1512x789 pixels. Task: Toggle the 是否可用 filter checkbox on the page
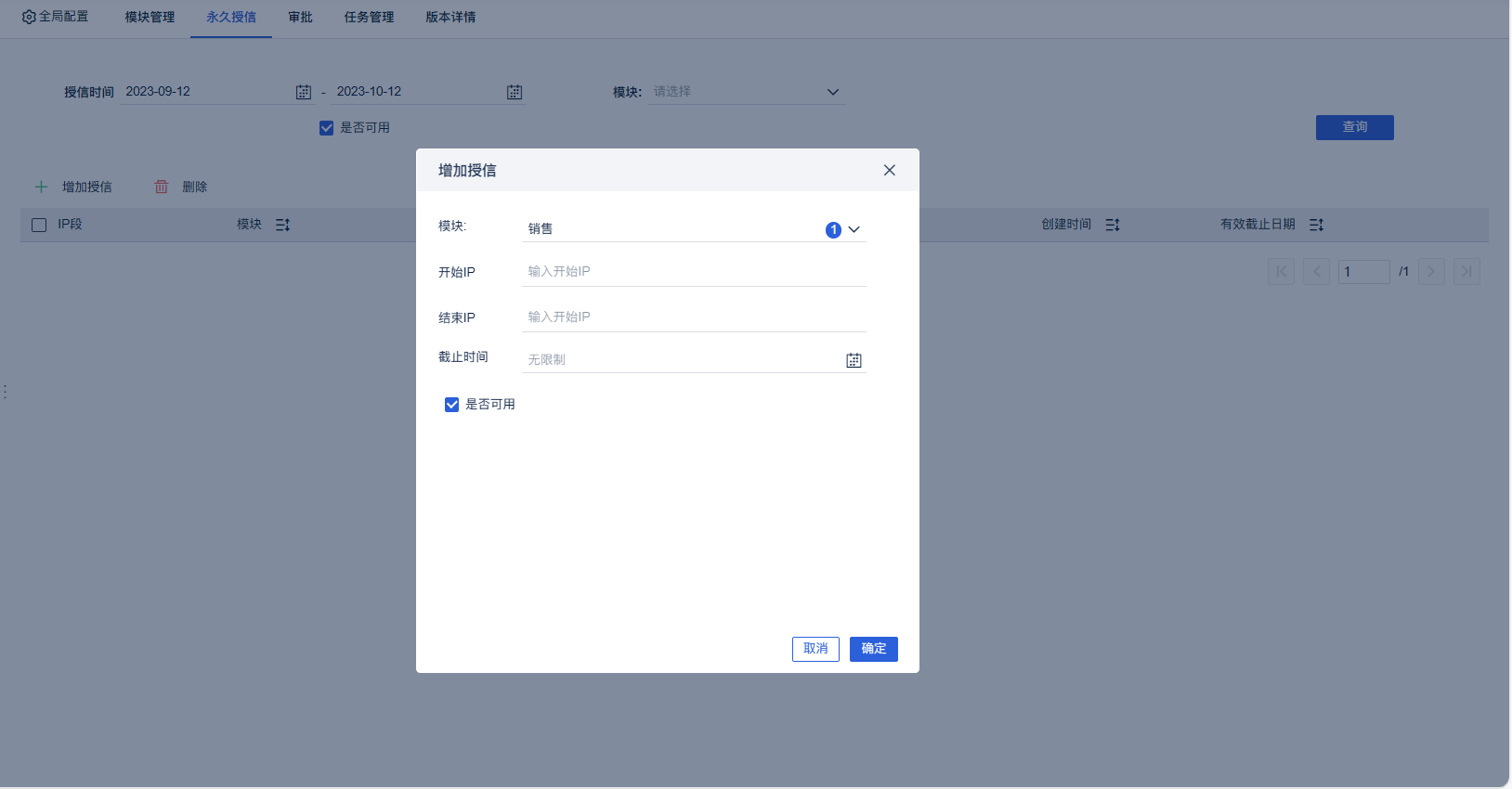click(x=326, y=128)
